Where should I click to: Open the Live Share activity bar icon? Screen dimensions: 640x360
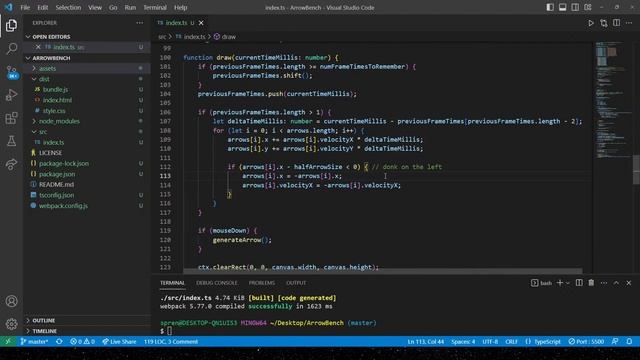click(11, 164)
